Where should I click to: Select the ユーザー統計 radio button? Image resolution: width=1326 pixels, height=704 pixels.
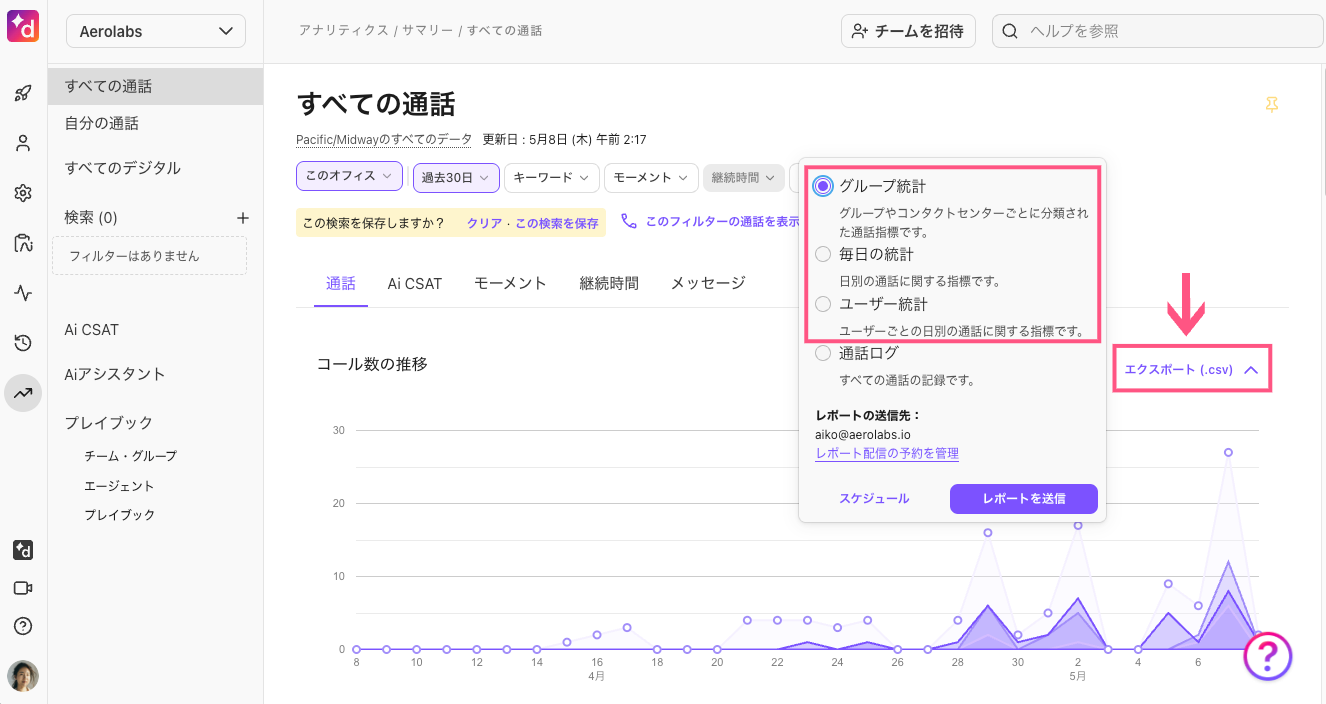pos(823,304)
